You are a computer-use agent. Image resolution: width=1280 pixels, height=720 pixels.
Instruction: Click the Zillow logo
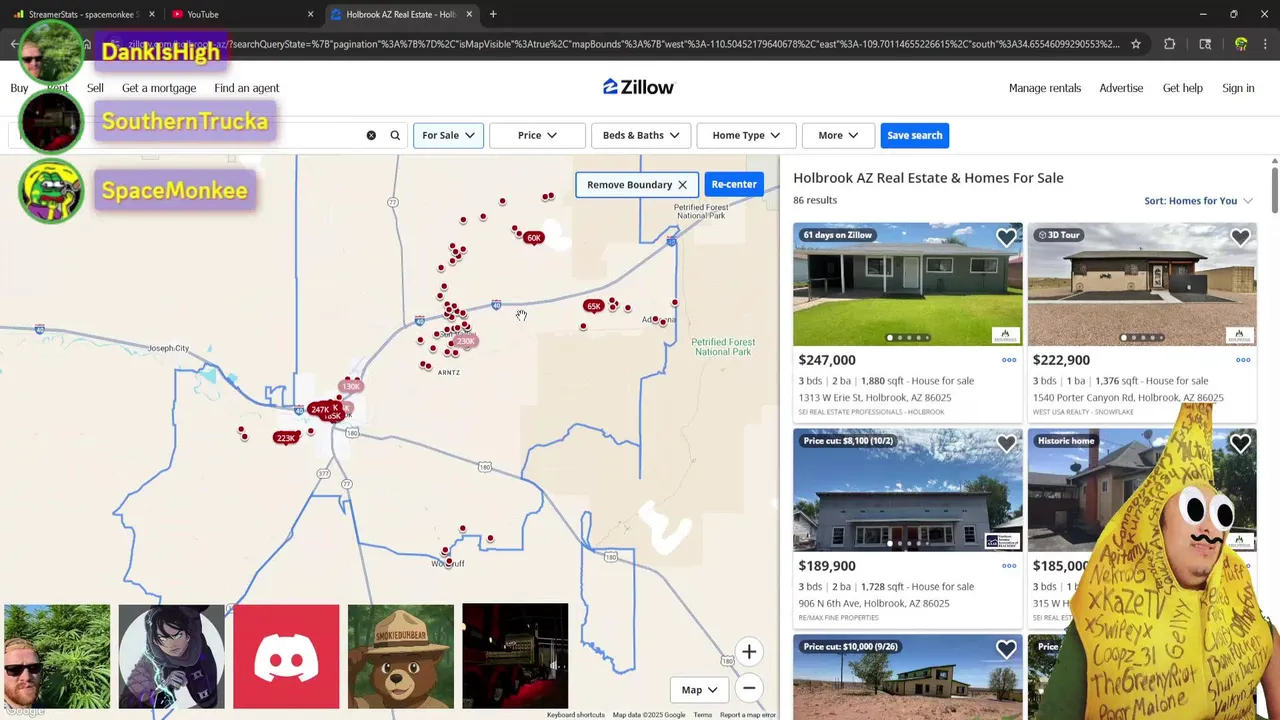pyautogui.click(x=638, y=87)
